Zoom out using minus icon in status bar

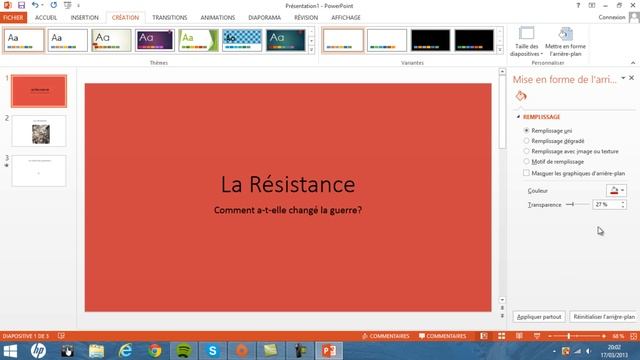pyautogui.click(x=550, y=336)
